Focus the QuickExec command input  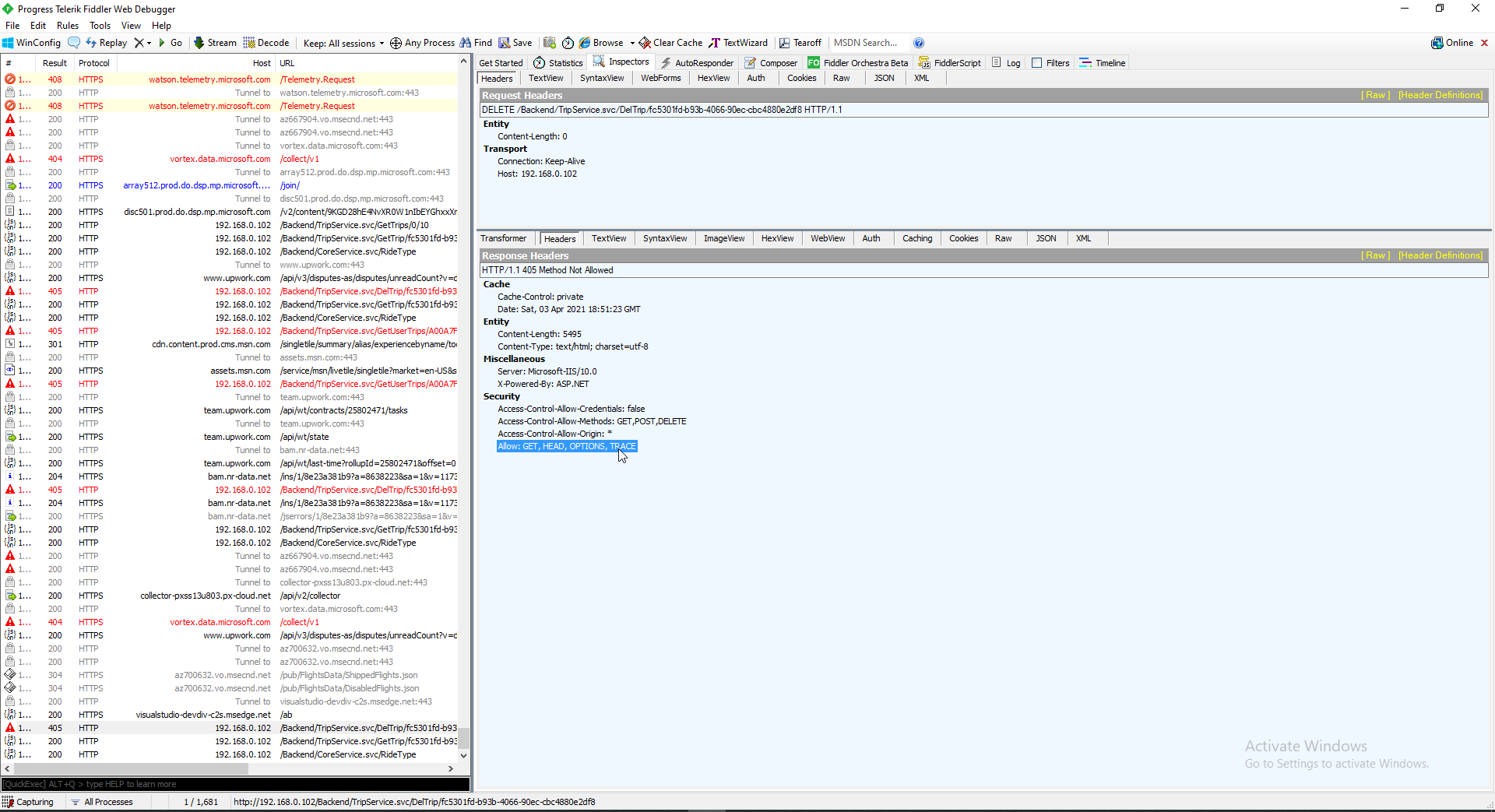click(235, 784)
